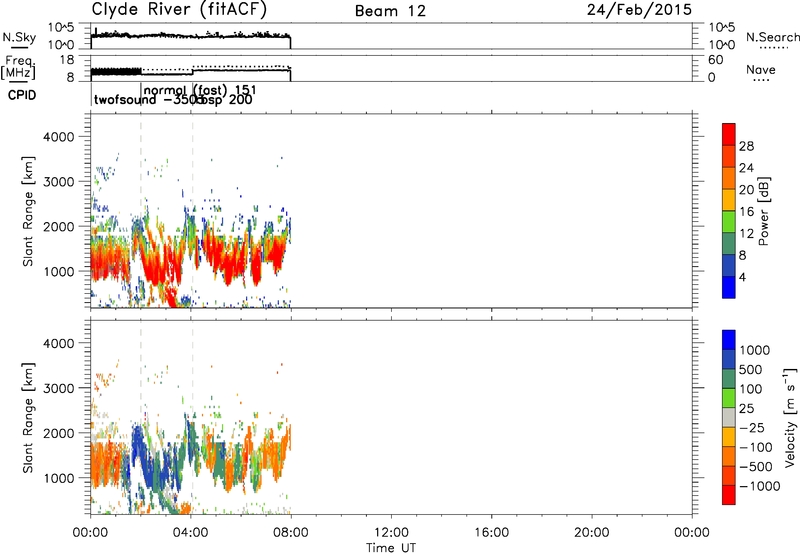Image resolution: width=800 pixels, height=554 pixels.
Task: Click the '18' frequency axis value
Action: coord(67,59)
